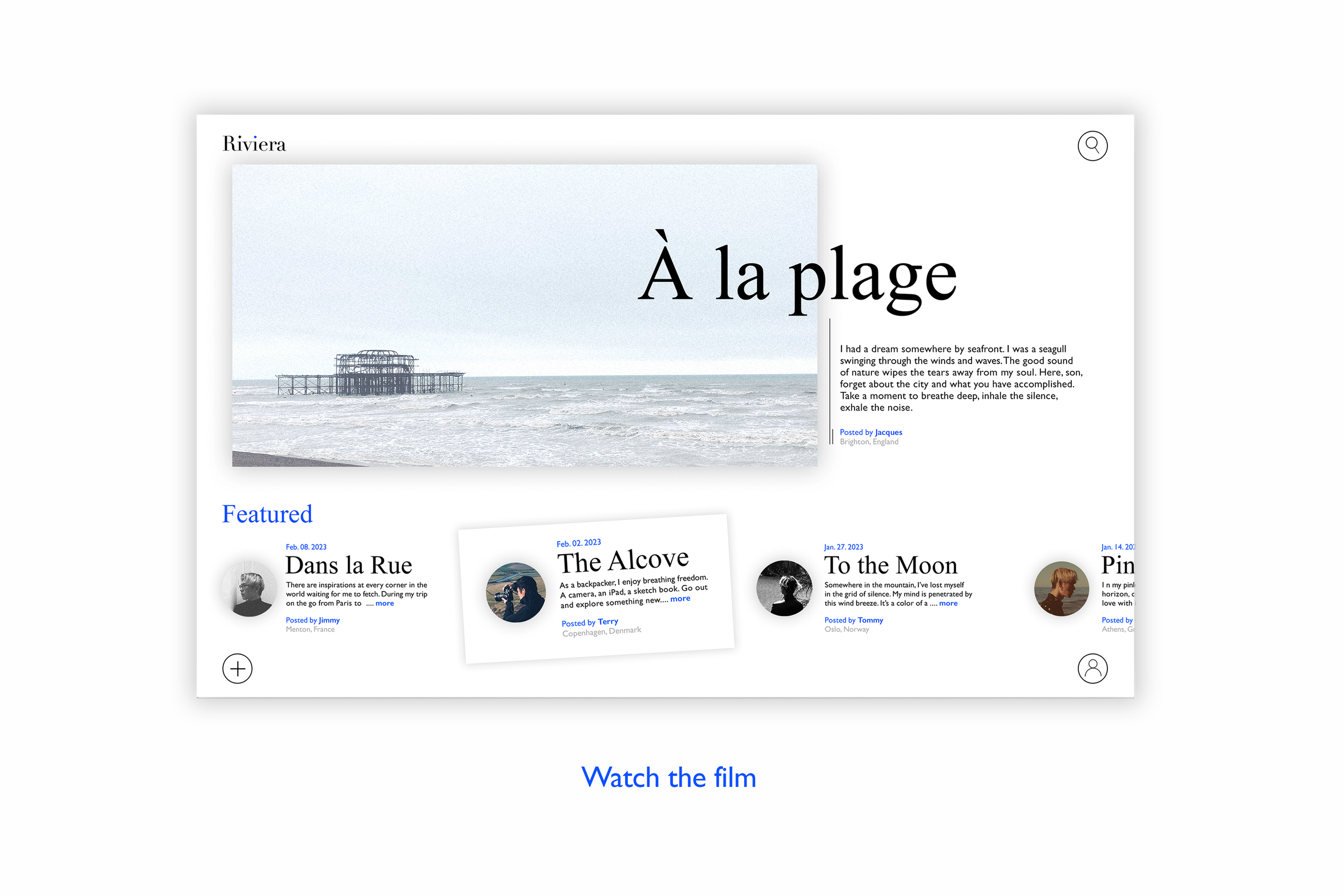
Task: Click the blonde person's avatar
Action: point(1061,588)
